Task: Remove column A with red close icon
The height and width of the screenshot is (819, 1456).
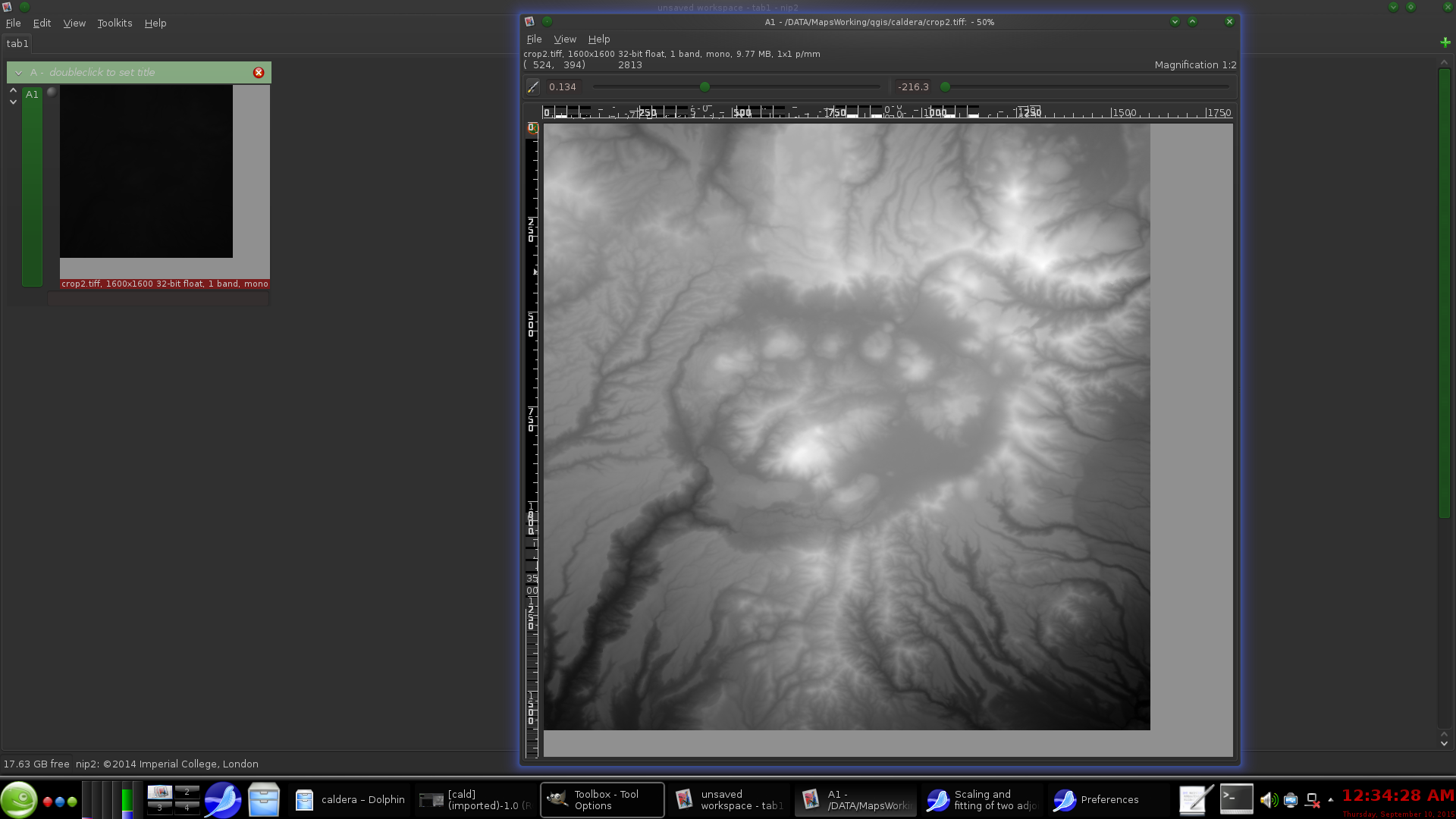Action: [259, 73]
